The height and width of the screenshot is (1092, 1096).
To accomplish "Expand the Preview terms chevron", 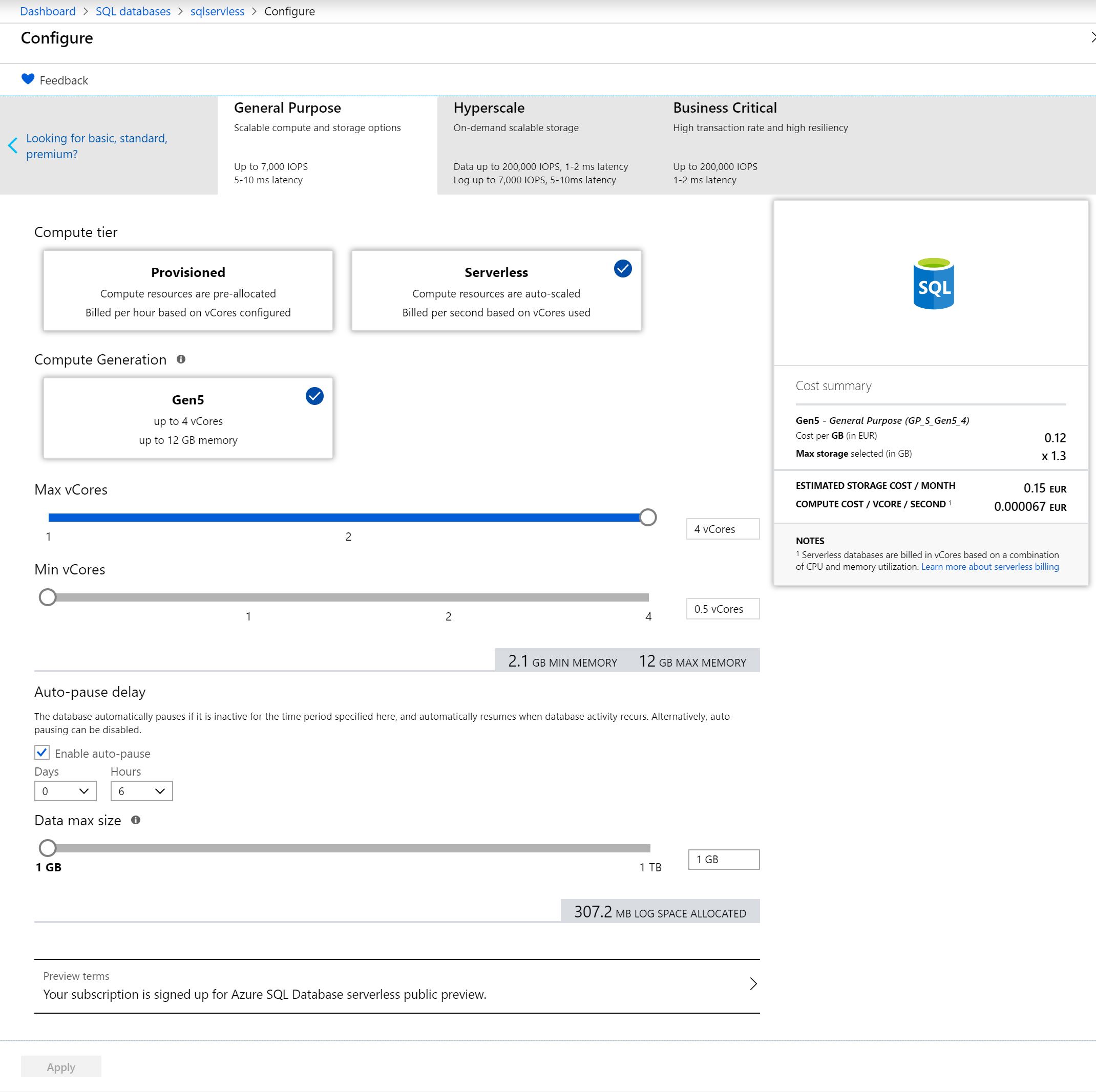I will click(753, 983).
